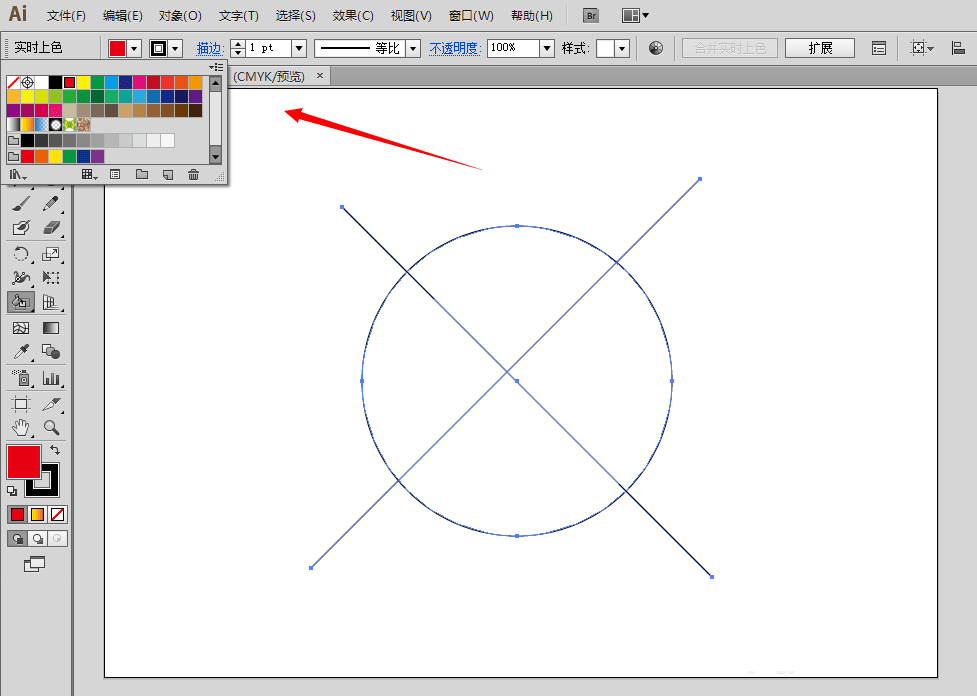Open the stroke weight dropdown
The height and width of the screenshot is (696, 977).
[x=299, y=48]
